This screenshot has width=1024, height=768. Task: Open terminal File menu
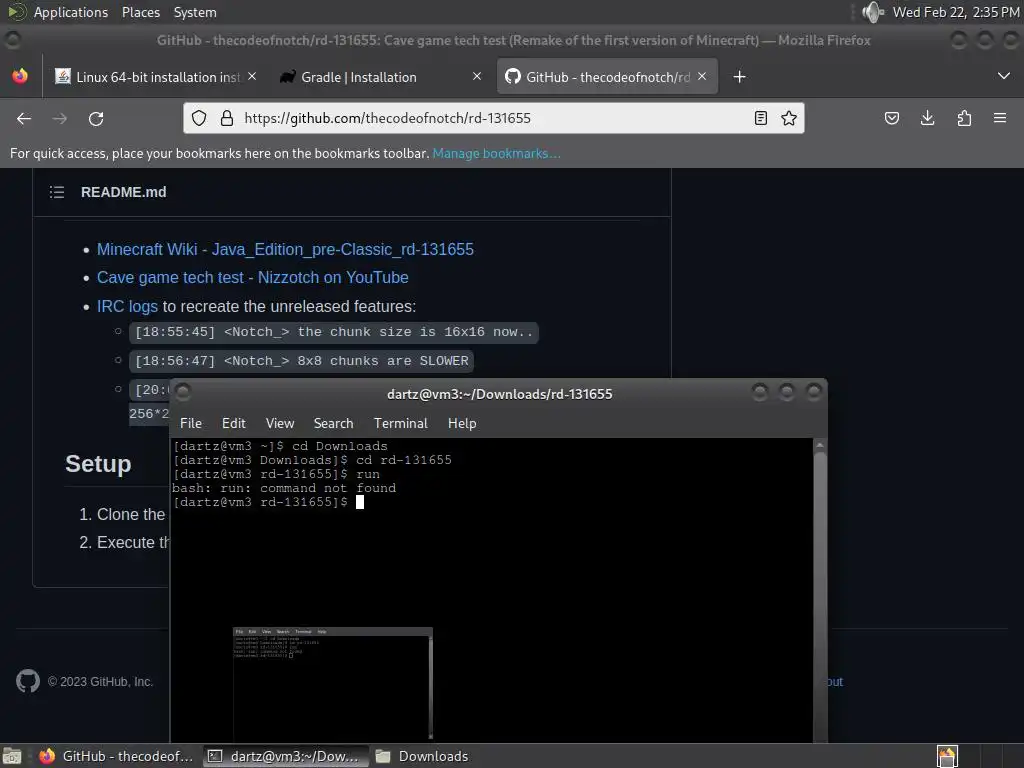(191, 423)
